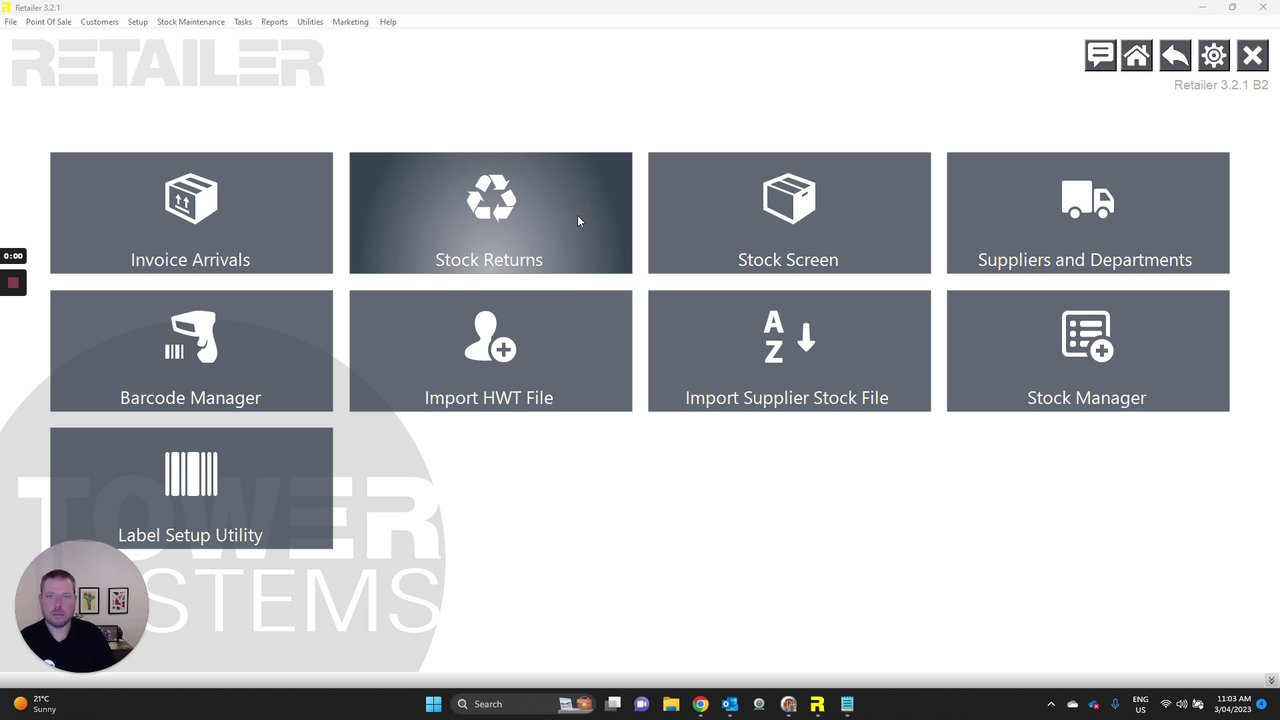The width and height of the screenshot is (1280, 720).
Task: Open the Marketing menu
Action: pos(350,22)
